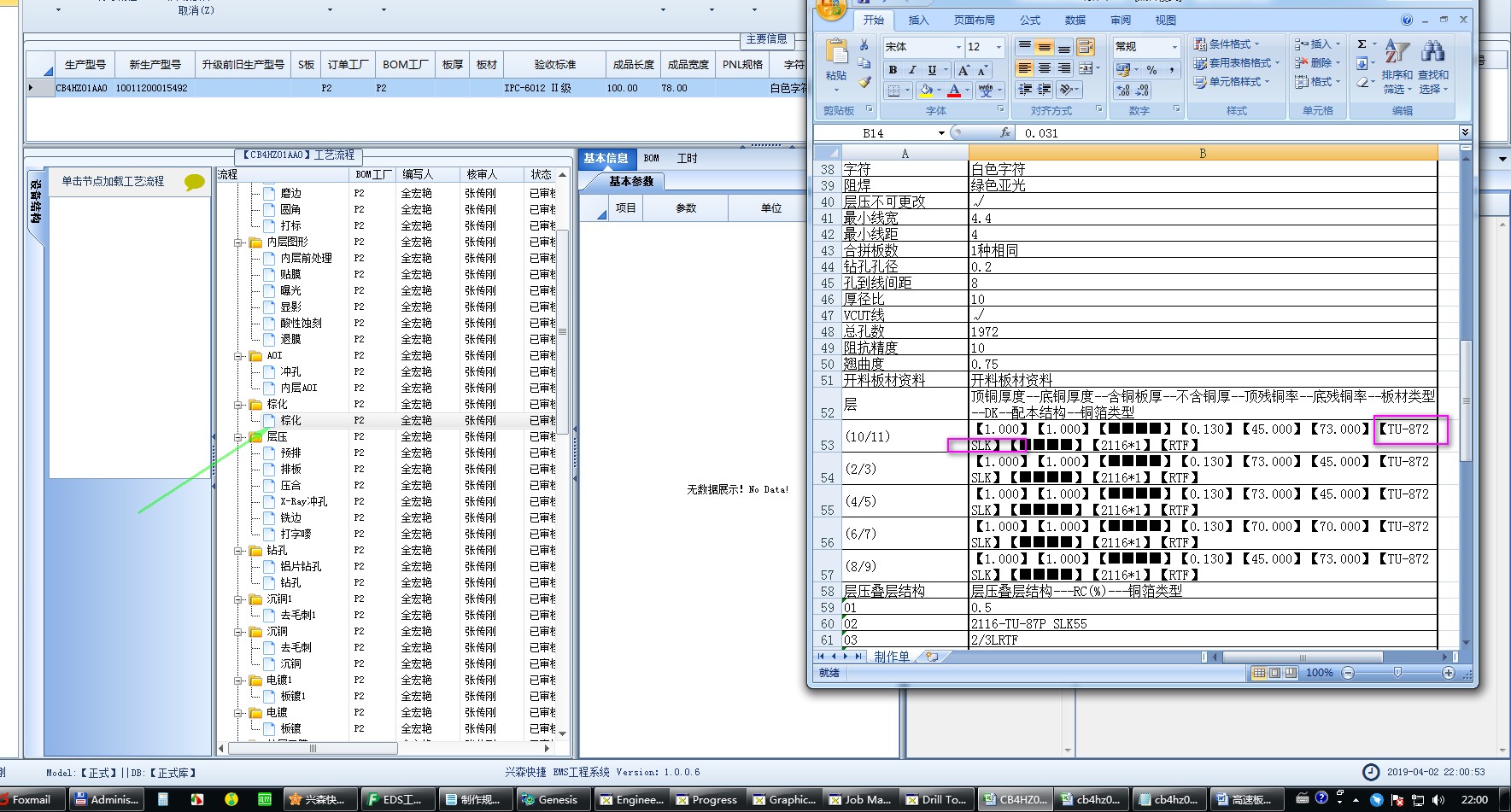The image size is (1511, 812).
Task: Toggle bottom vertical alignment
Action: tap(1063, 47)
